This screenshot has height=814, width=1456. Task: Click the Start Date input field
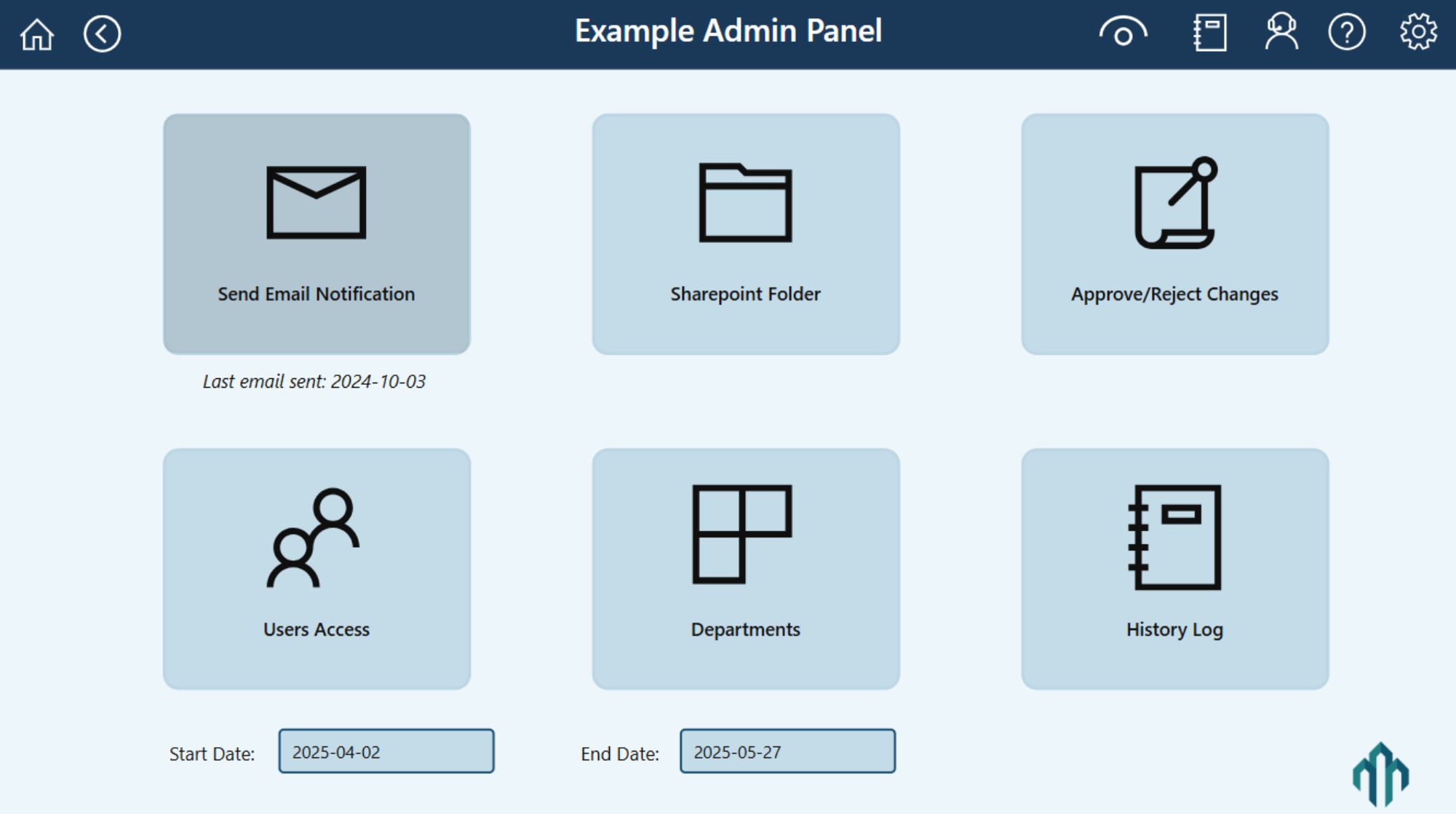click(x=386, y=751)
